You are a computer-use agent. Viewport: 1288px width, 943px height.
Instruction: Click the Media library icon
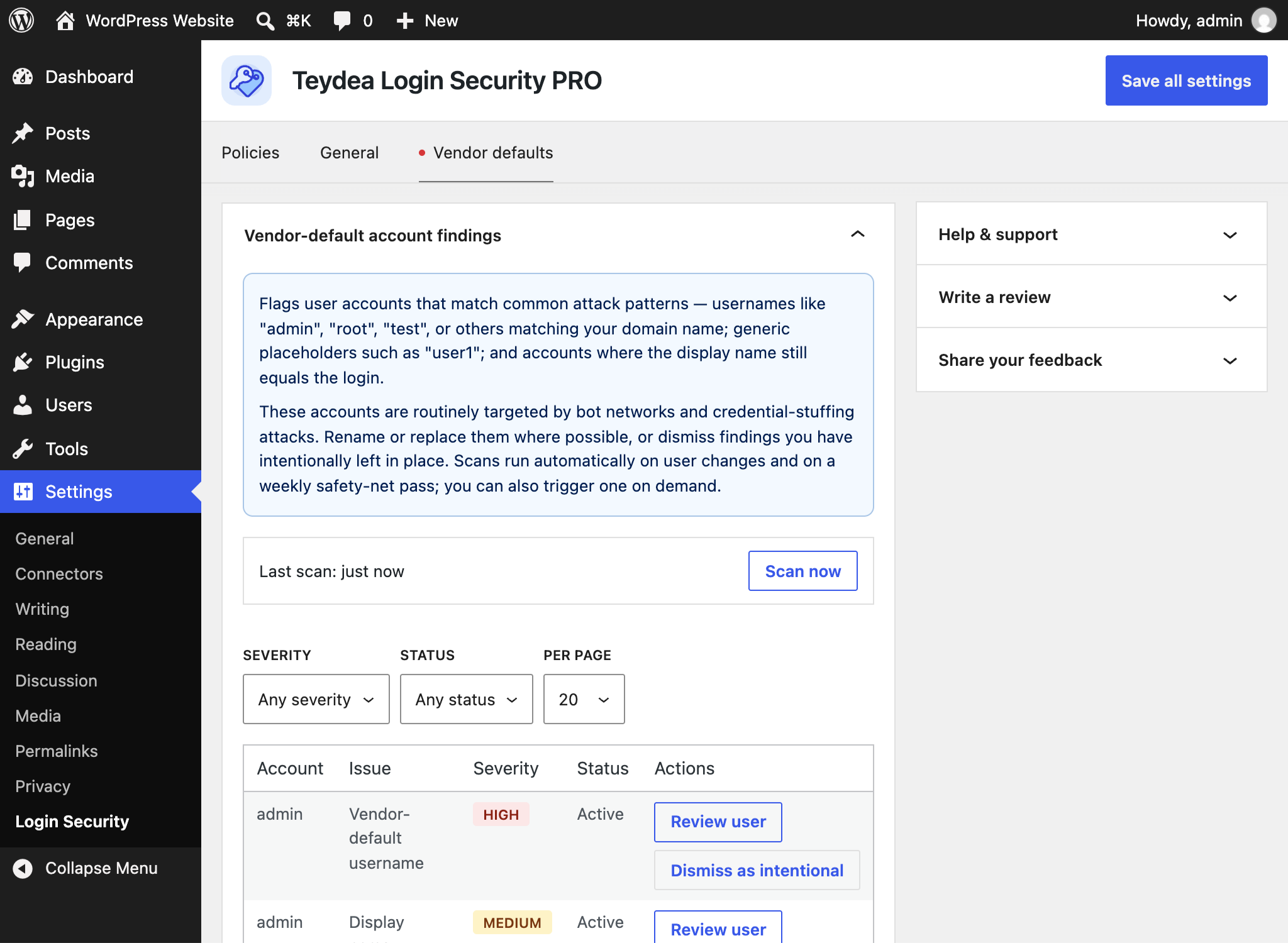(x=23, y=176)
